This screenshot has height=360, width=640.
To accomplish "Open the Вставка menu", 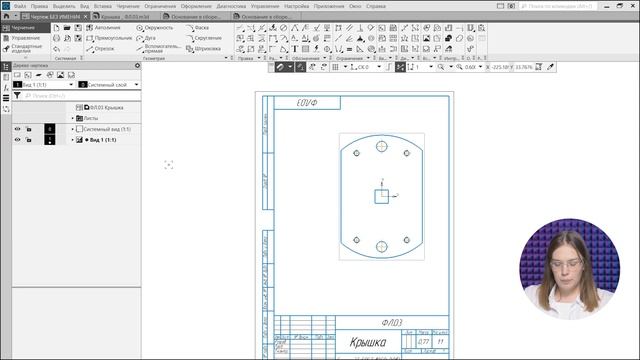I will (x=102, y=6).
